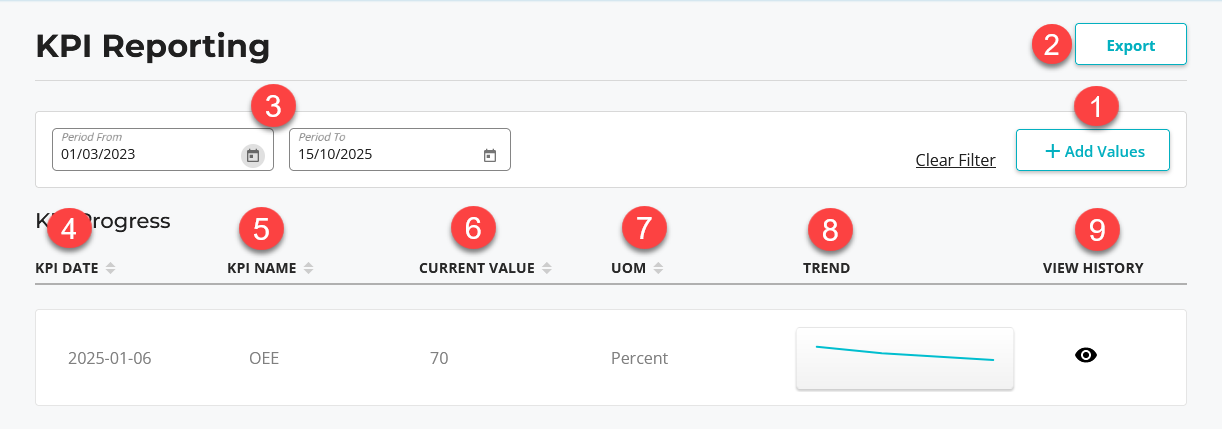1222x429 pixels.
Task: Click the 2025-01-06 KPI date cell
Action: 110,358
